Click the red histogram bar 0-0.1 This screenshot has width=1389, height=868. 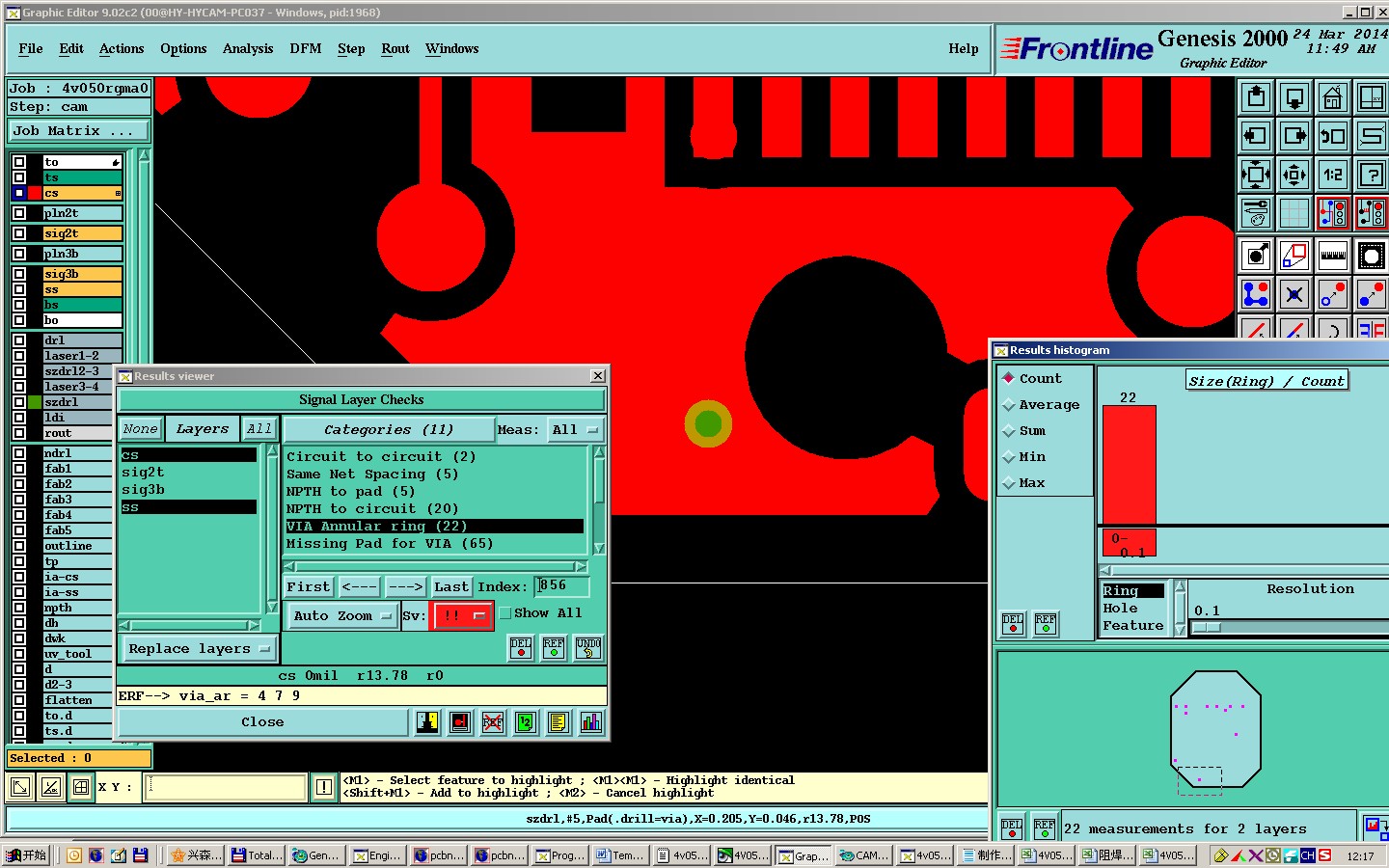[x=1129, y=464]
